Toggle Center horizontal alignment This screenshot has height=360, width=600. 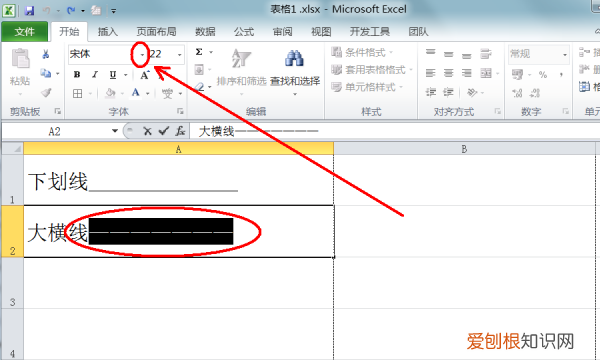pos(448,73)
